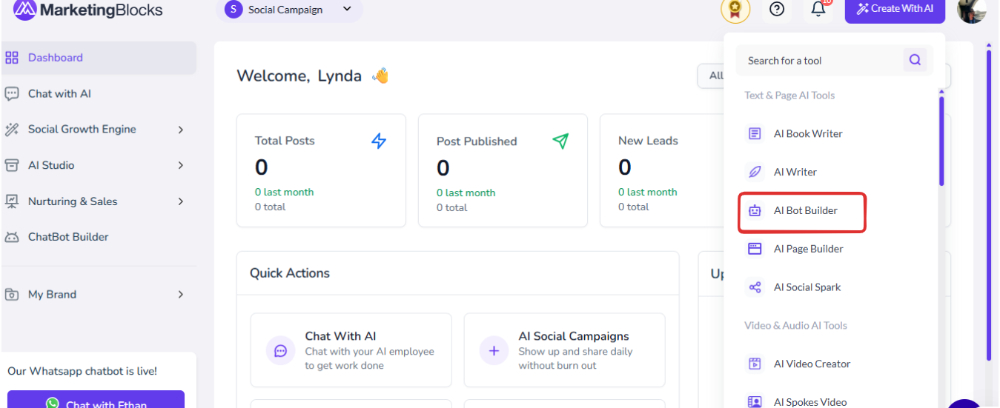Click the AI Writer feather icon

[x=755, y=171]
